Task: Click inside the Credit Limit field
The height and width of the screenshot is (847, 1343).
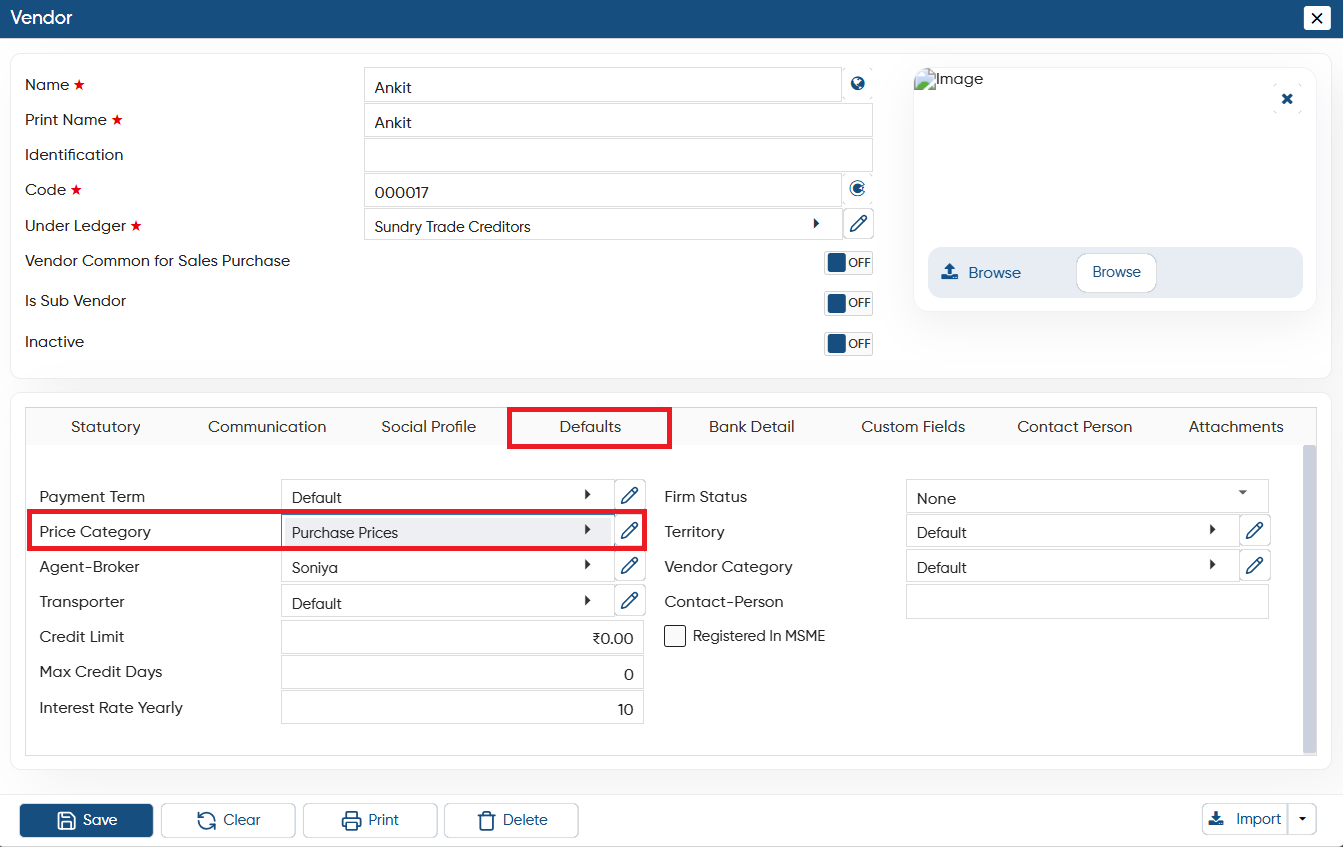Action: (462, 638)
